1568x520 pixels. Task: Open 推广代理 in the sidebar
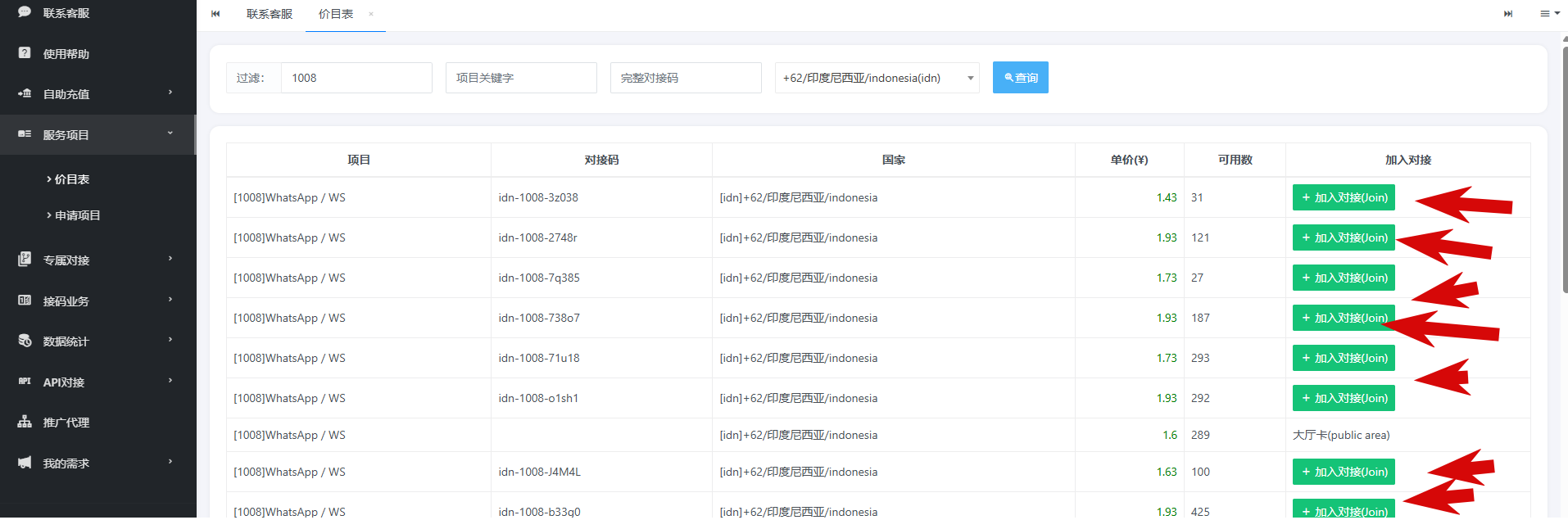click(x=66, y=423)
